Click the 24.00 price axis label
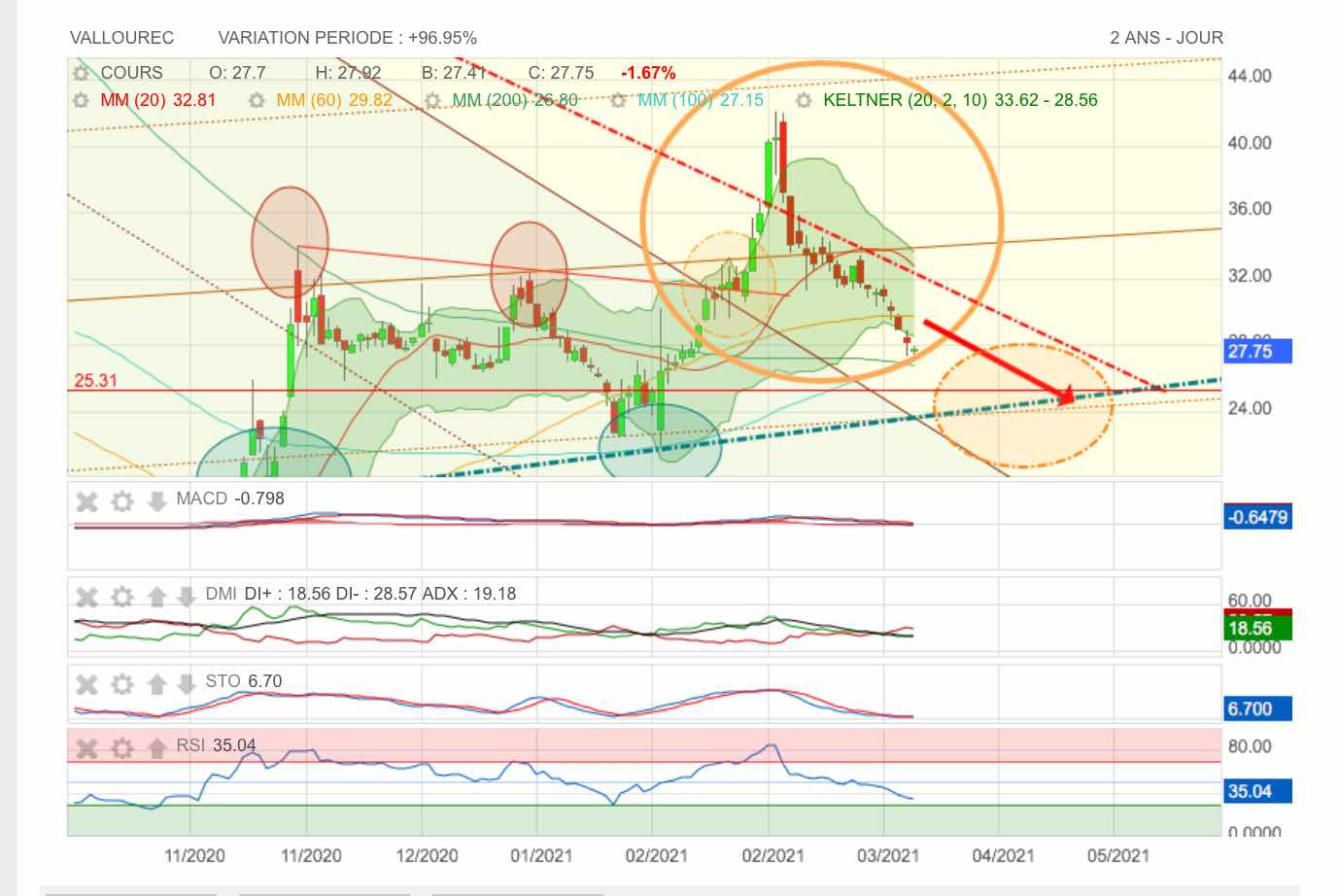 coord(1250,408)
